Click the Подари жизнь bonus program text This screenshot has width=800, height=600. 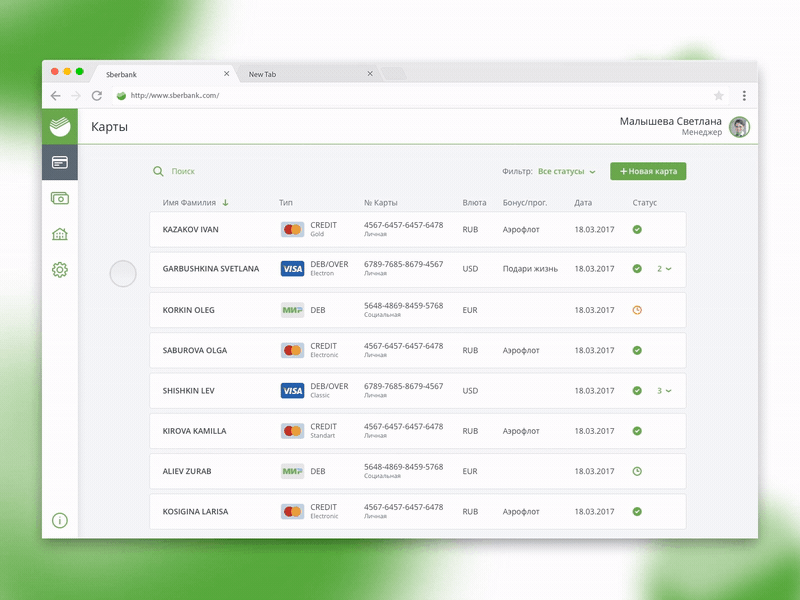coord(530,269)
